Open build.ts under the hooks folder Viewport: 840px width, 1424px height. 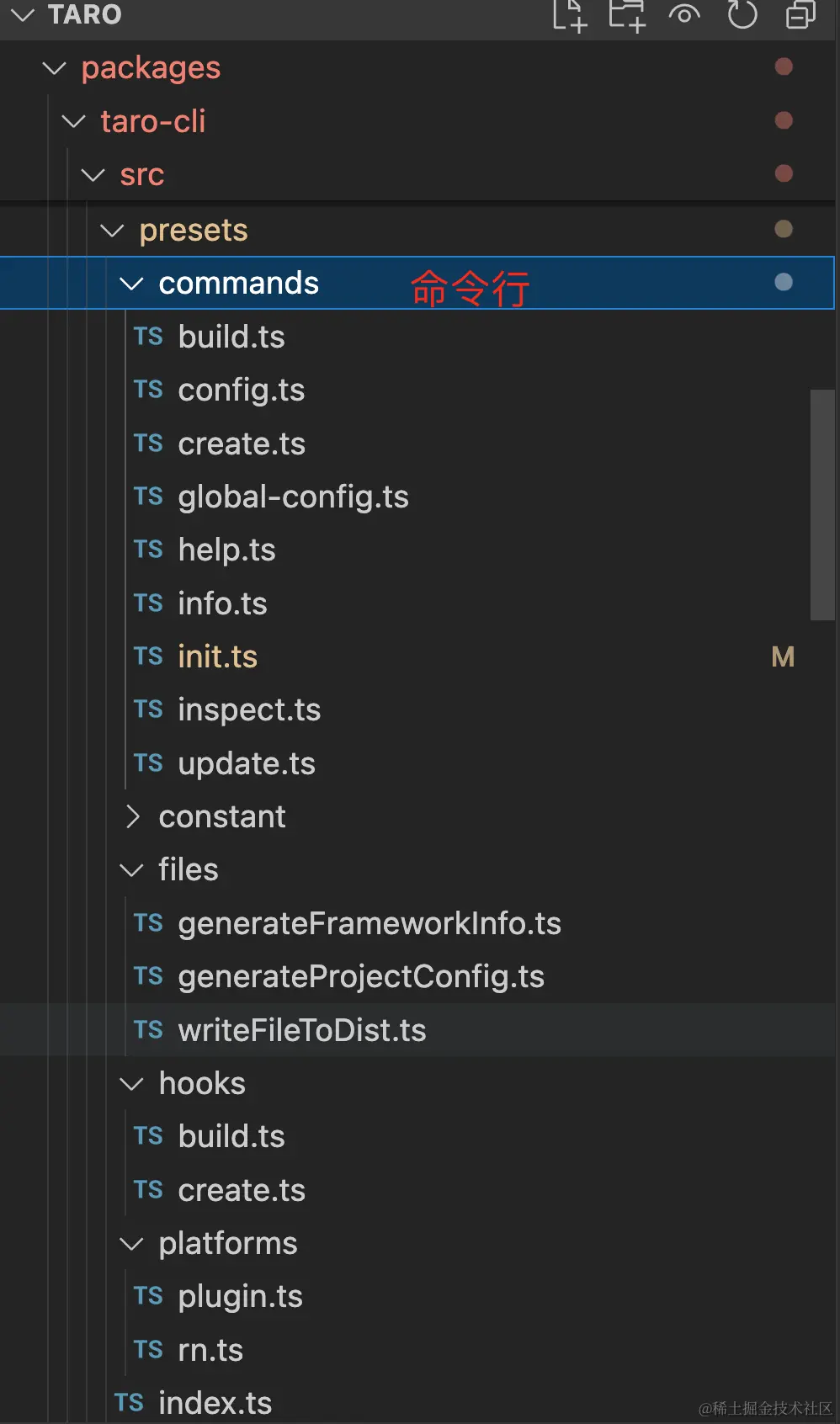point(231,1137)
